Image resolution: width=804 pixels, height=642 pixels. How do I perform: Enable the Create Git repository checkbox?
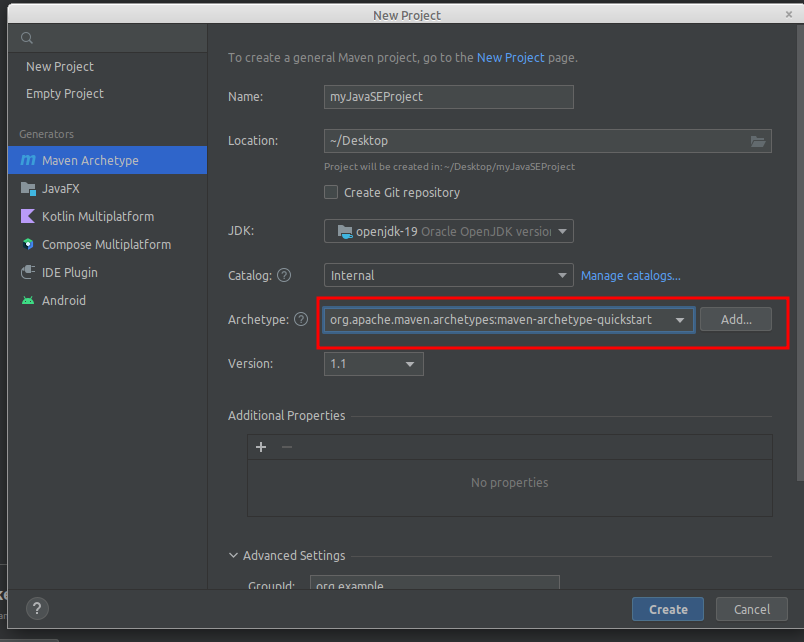[x=331, y=192]
